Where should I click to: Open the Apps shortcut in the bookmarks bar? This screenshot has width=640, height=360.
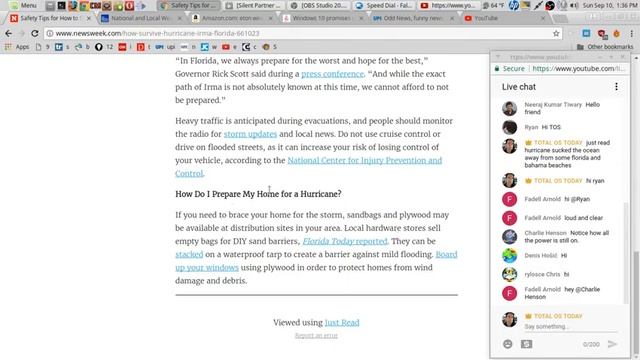(x=17, y=47)
